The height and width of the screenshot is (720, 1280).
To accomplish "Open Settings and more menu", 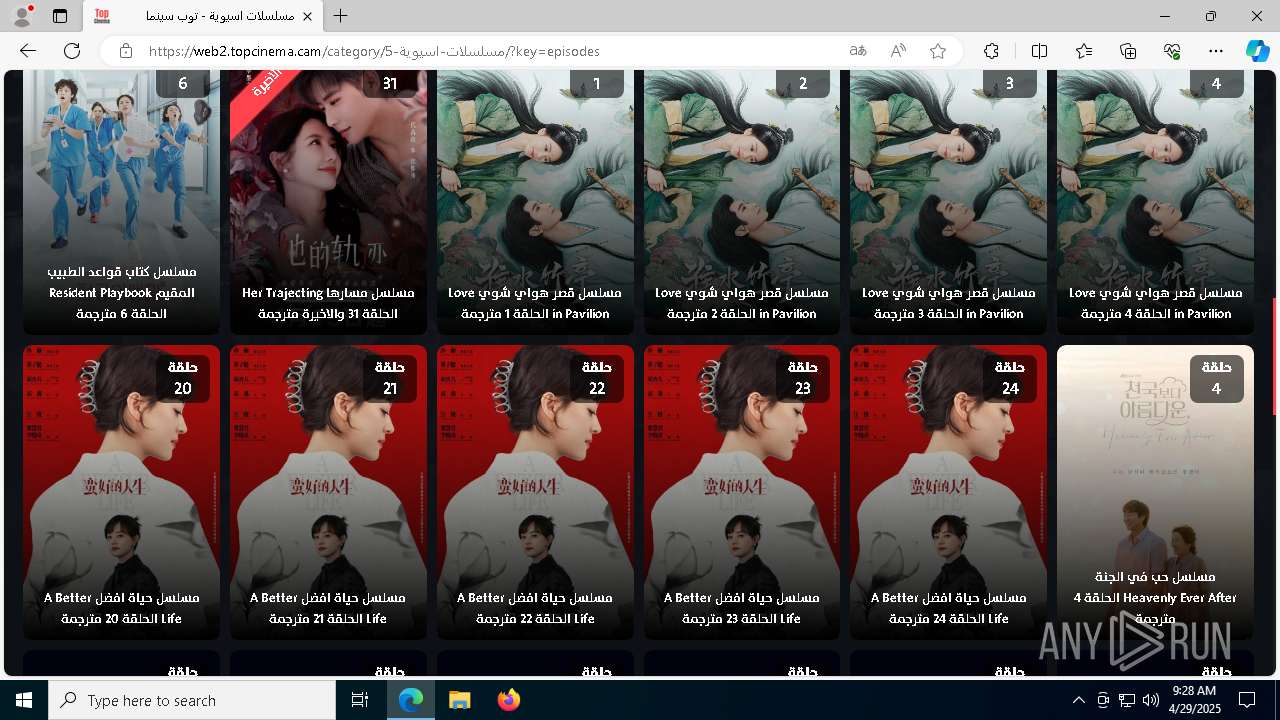I will (1216, 51).
